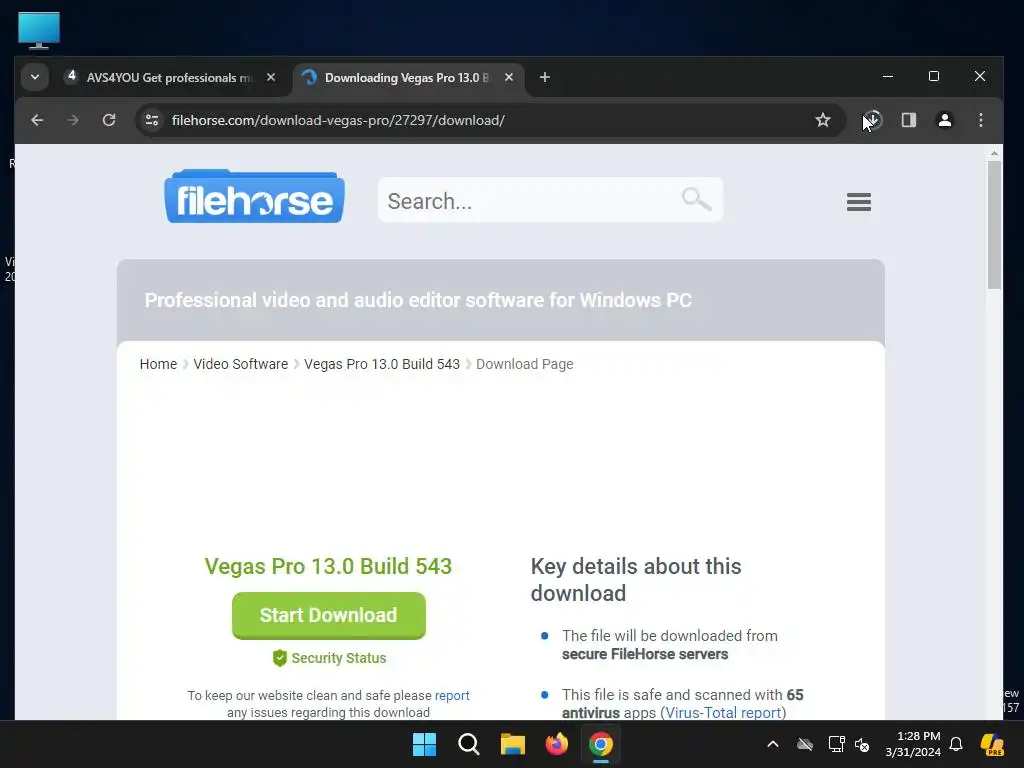The image size is (1024, 768).
Task: Launch Firefox from the taskbar
Action: [556, 744]
